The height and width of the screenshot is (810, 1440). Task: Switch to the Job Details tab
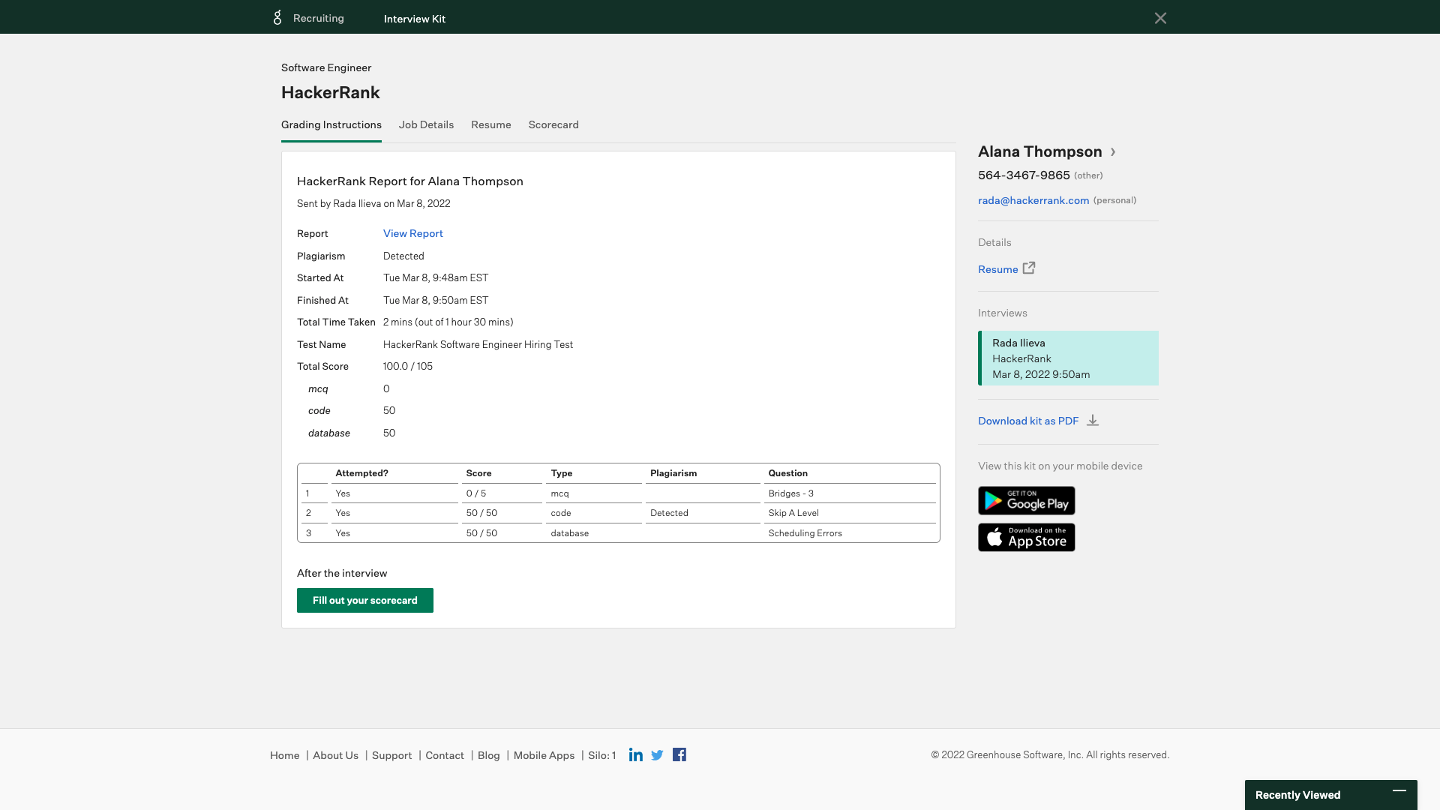click(x=426, y=125)
